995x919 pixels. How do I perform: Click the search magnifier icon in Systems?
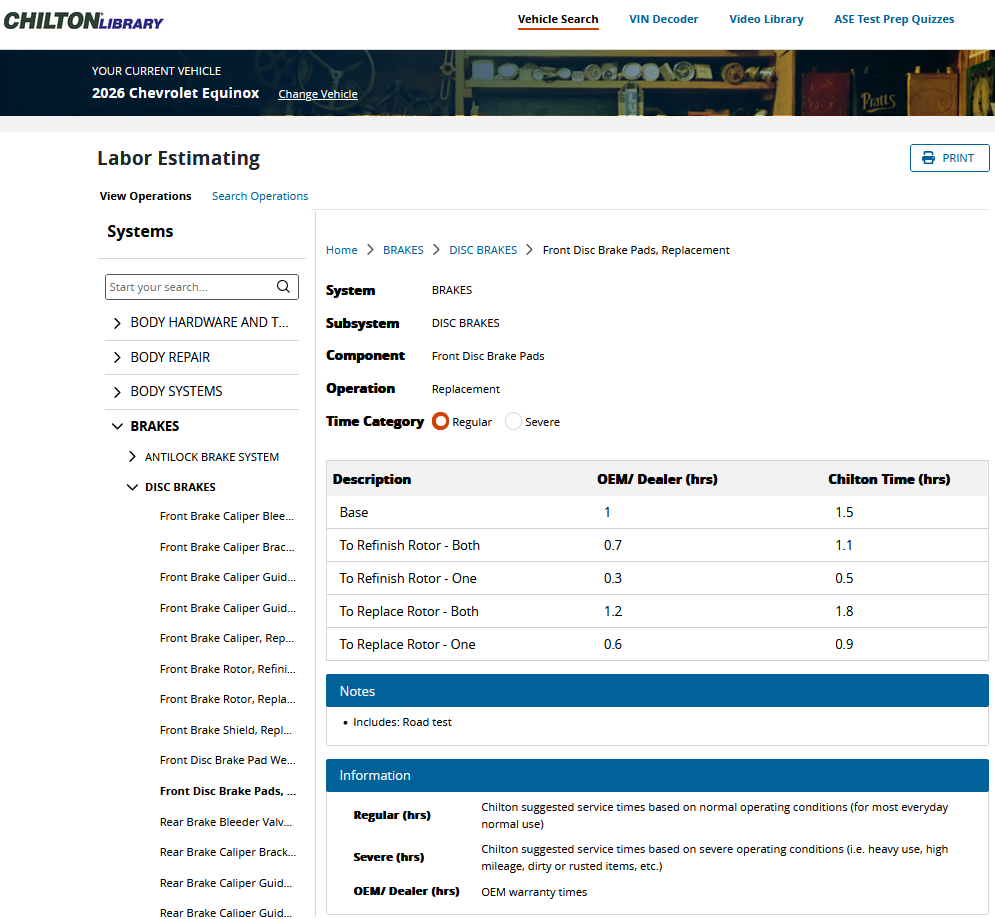pos(284,287)
